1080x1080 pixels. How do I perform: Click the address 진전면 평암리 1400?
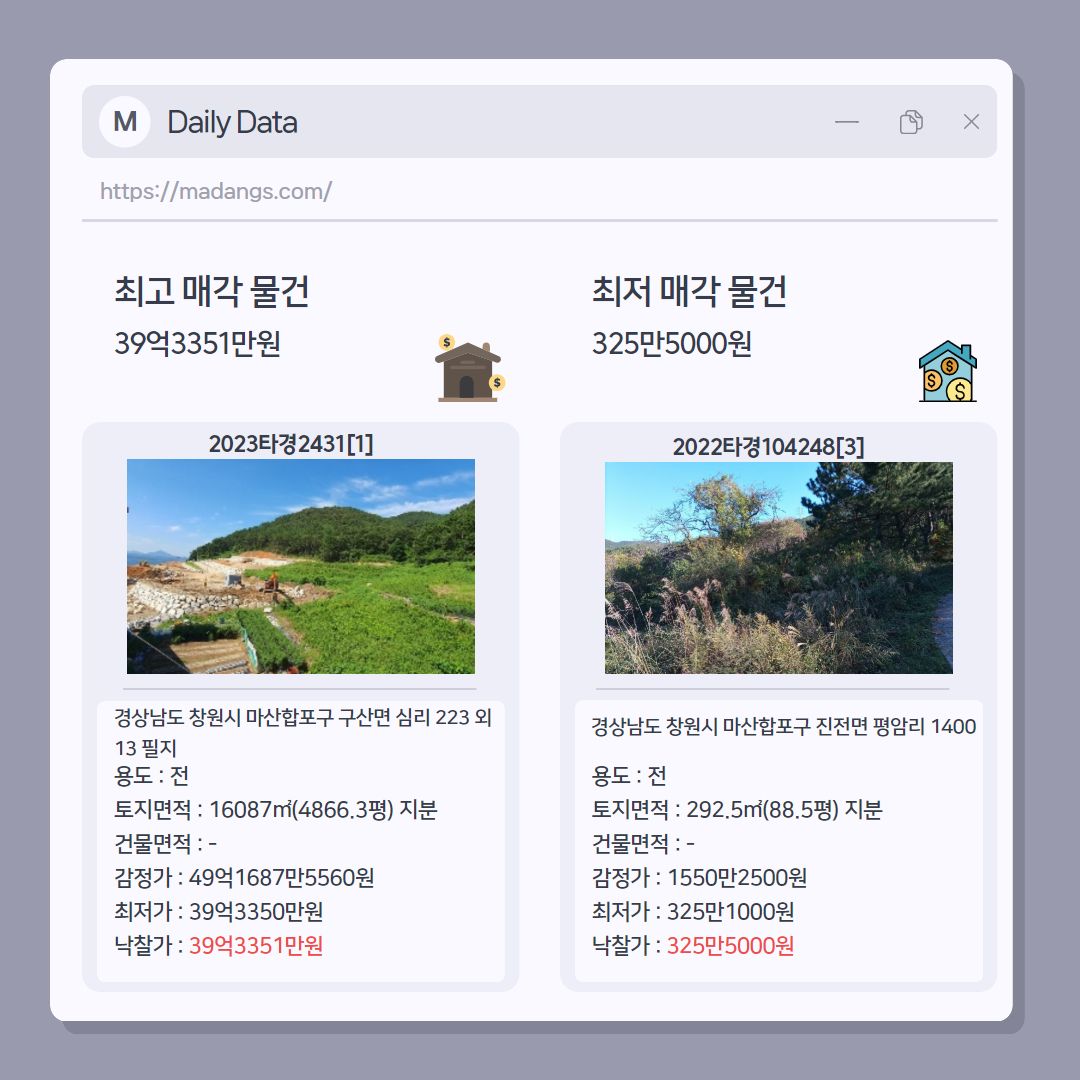click(784, 726)
